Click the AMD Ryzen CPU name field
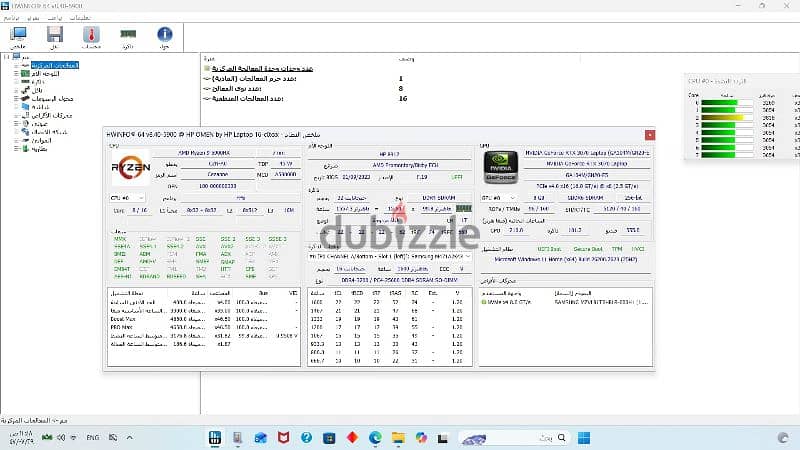This screenshot has height=450, width=800. point(204,153)
